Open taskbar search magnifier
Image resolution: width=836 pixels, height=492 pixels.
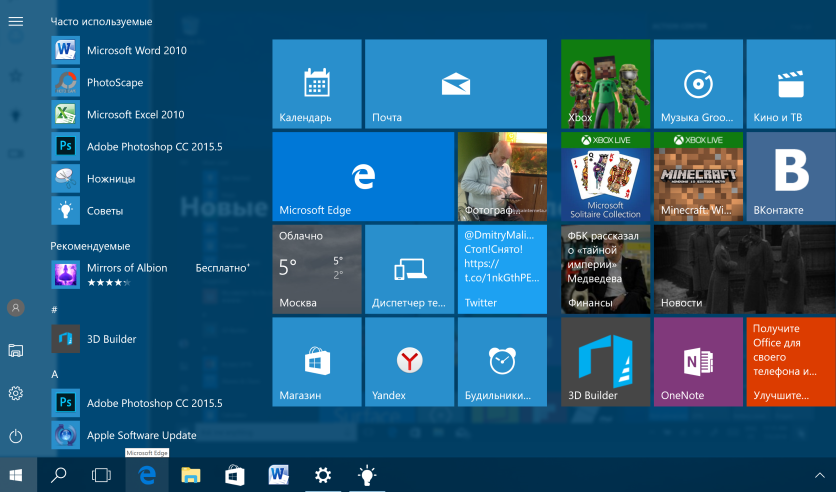[58, 474]
